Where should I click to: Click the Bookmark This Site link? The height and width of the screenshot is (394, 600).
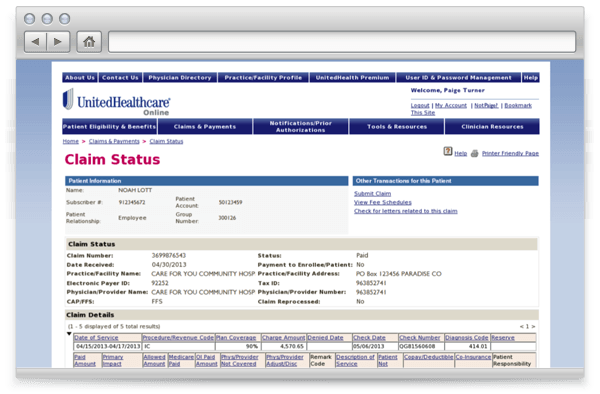[x=518, y=106]
